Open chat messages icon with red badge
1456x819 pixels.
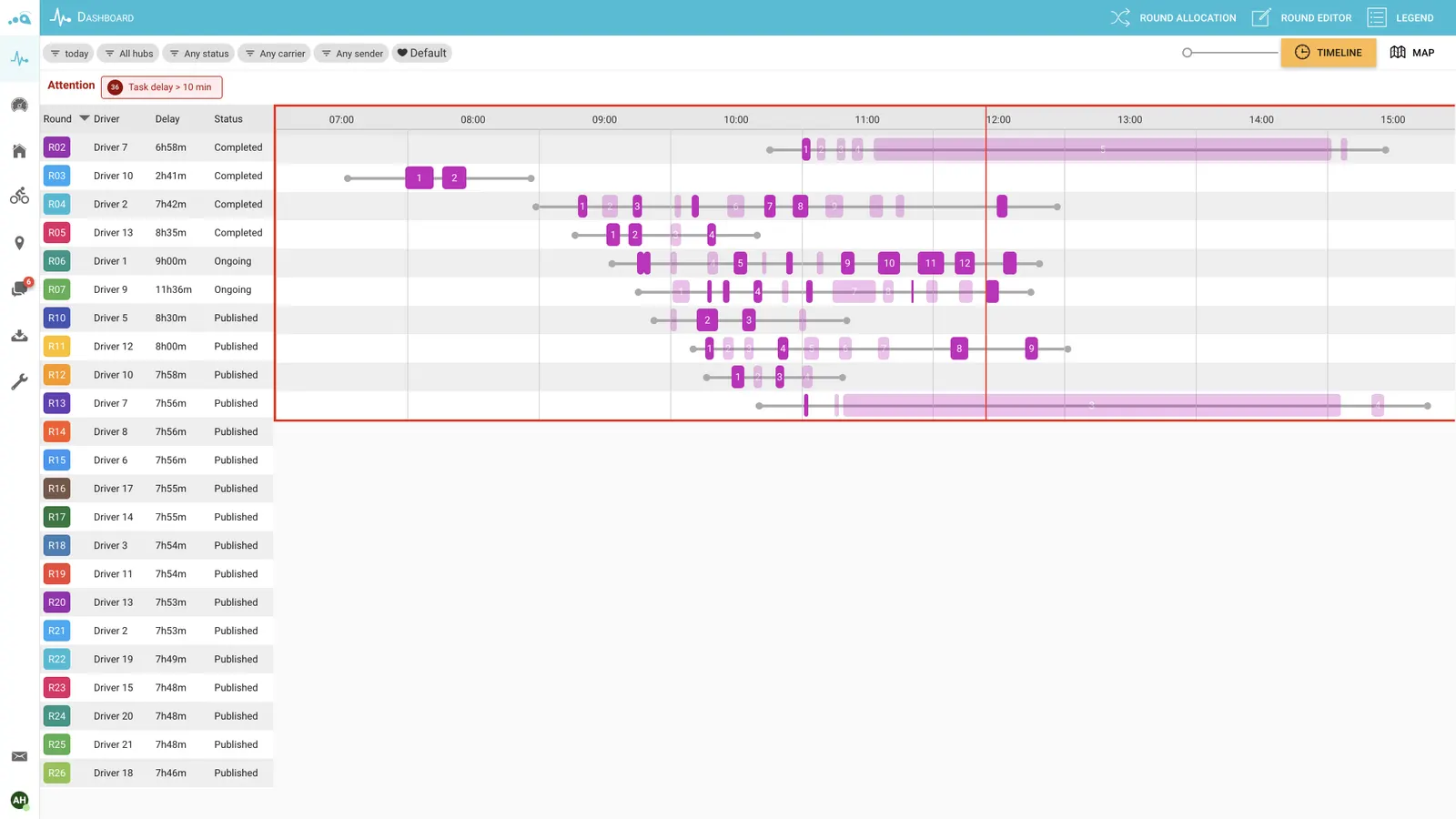click(x=20, y=288)
